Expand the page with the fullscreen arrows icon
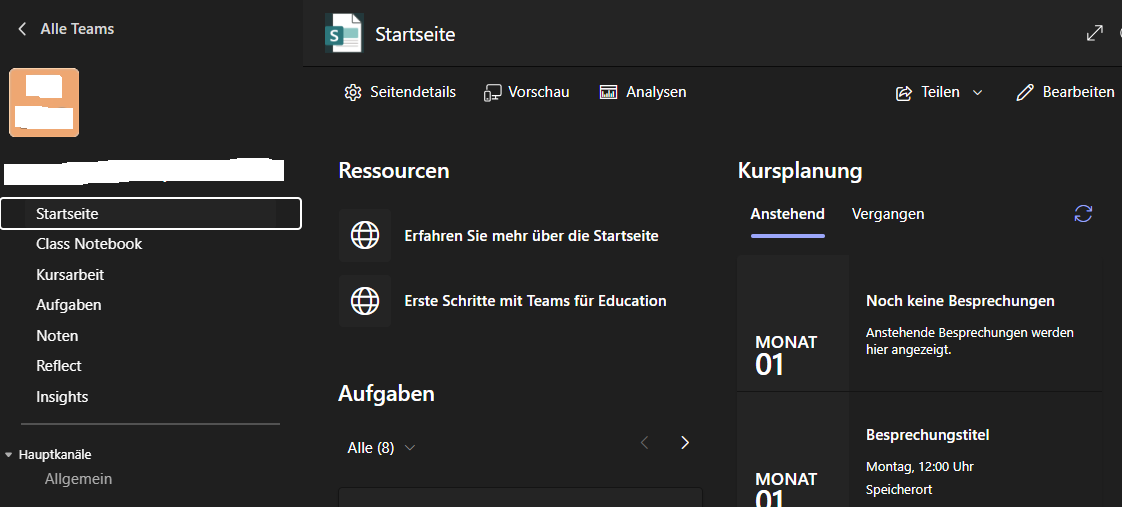 pyautogui.click(x=1094, y=33)
